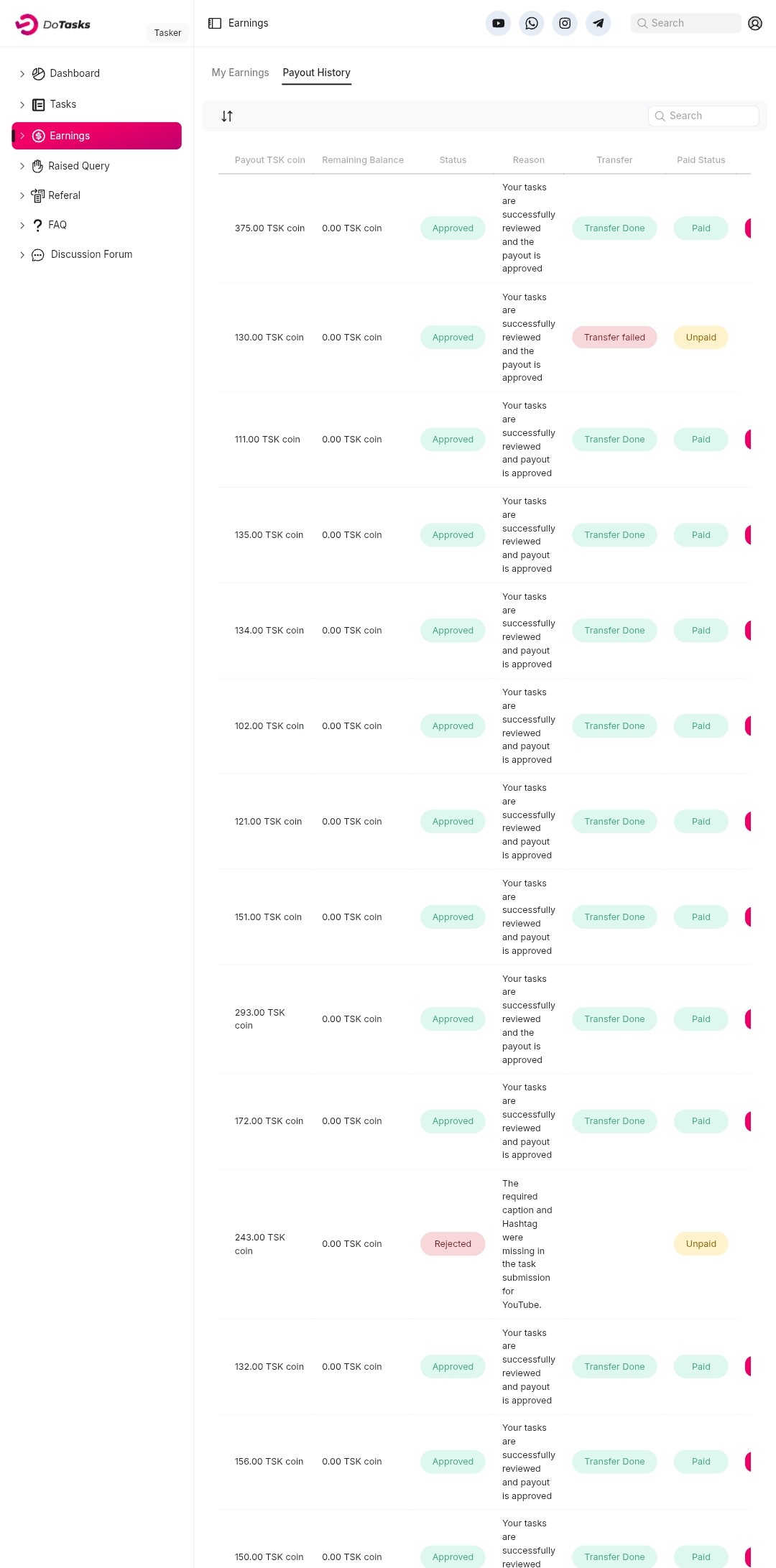
Task: Expand the Raised Query chevron
Action: 22,166
